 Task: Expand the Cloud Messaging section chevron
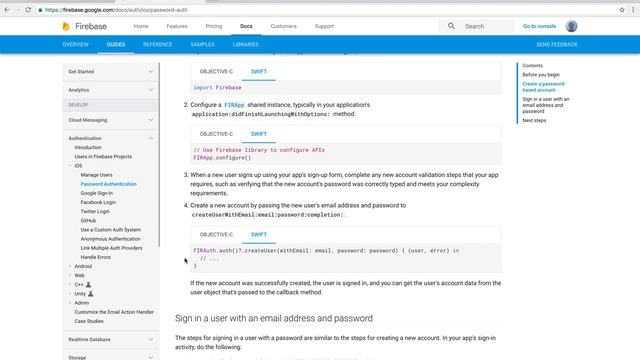click(151, 120)
